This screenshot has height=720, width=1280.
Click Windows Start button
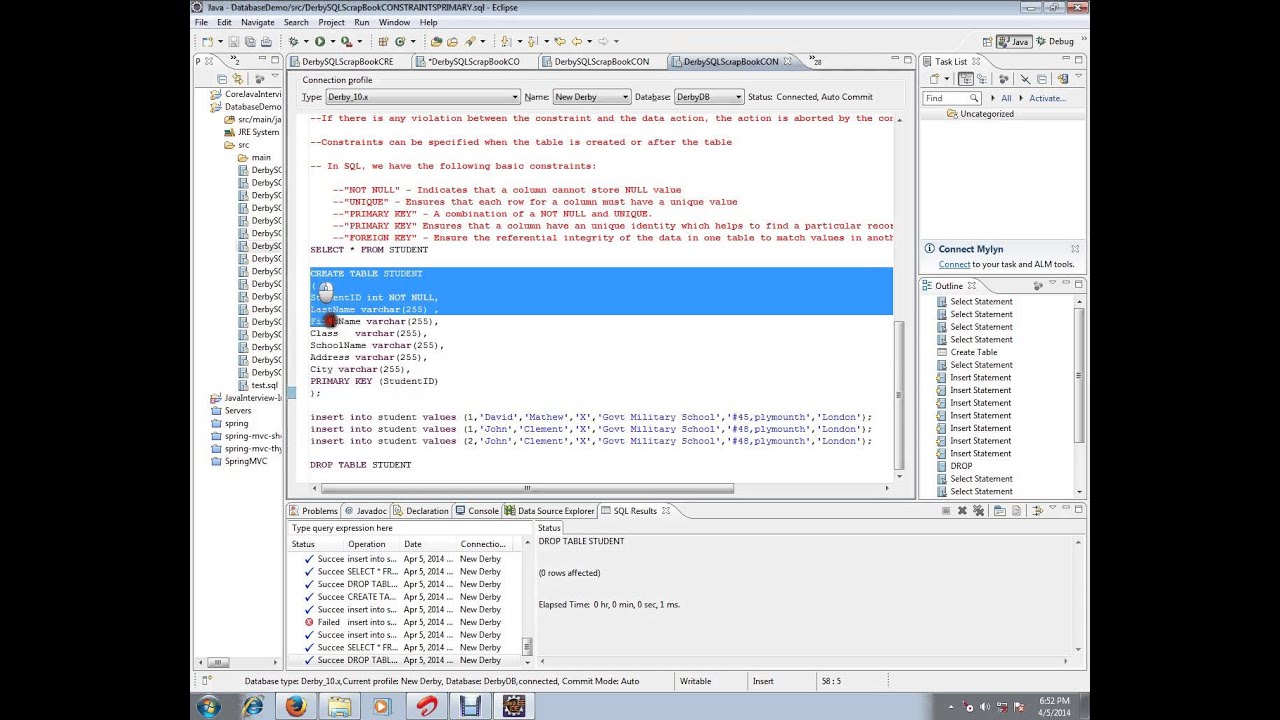pyautogui.click(x=209, y=706)
